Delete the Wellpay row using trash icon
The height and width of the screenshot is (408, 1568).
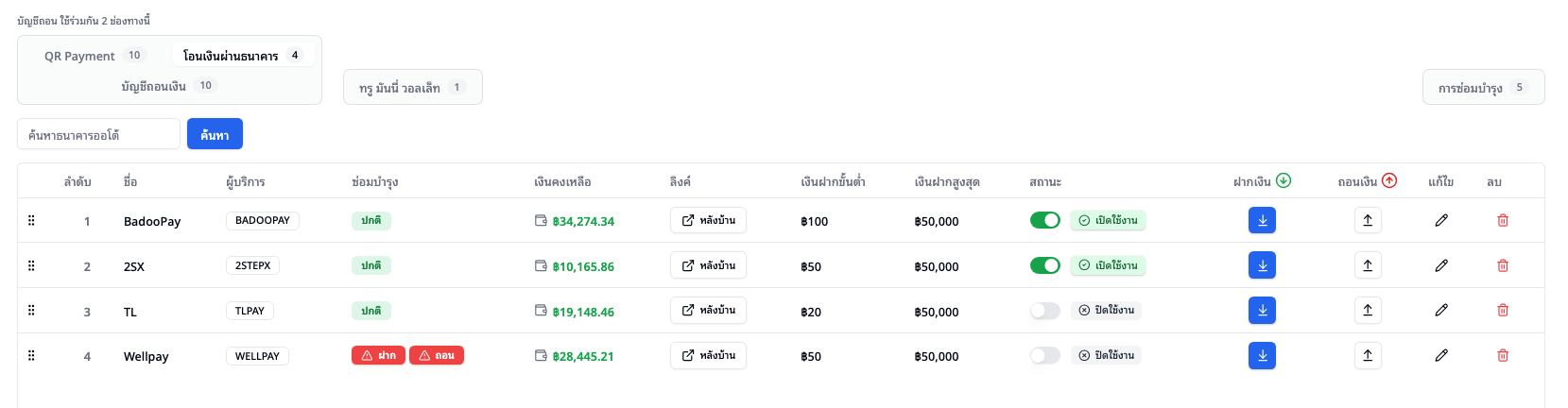tap(1502, 356)
